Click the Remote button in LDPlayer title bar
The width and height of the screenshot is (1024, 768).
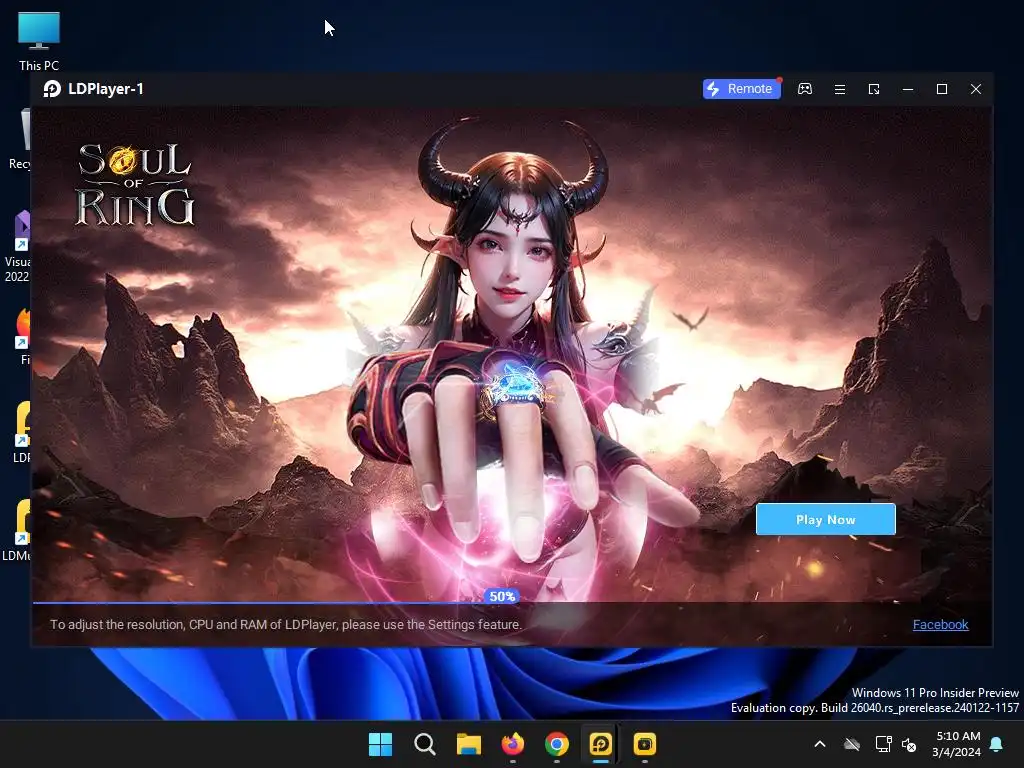741,89
